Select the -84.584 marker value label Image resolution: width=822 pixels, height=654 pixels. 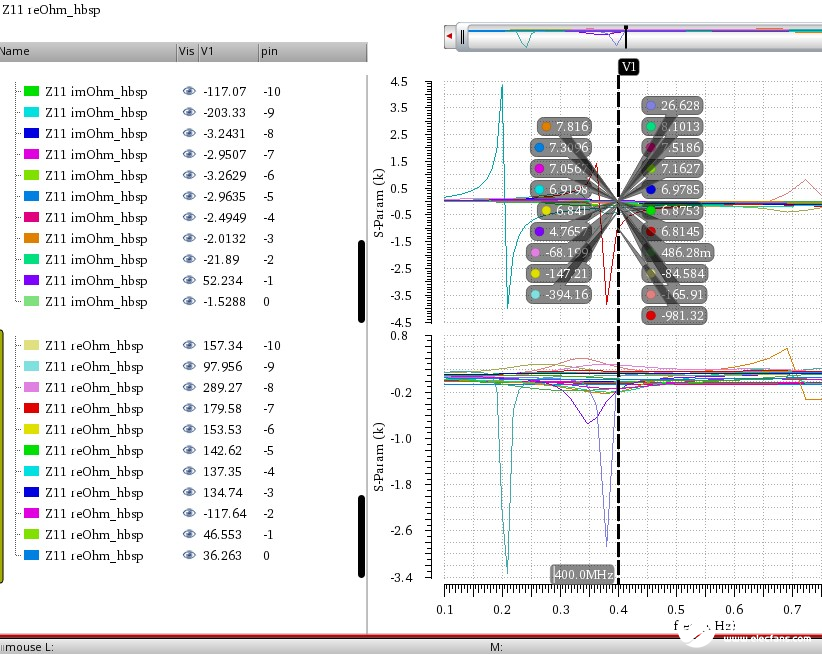click(675, 274)
